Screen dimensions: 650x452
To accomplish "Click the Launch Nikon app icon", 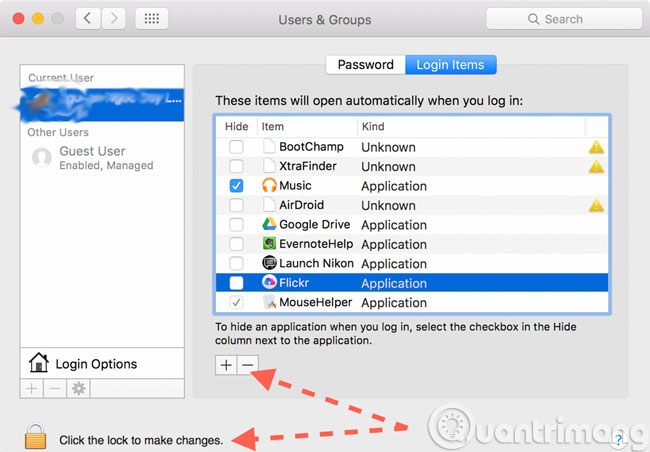I will pyautogui.click(x=269, y=263).
